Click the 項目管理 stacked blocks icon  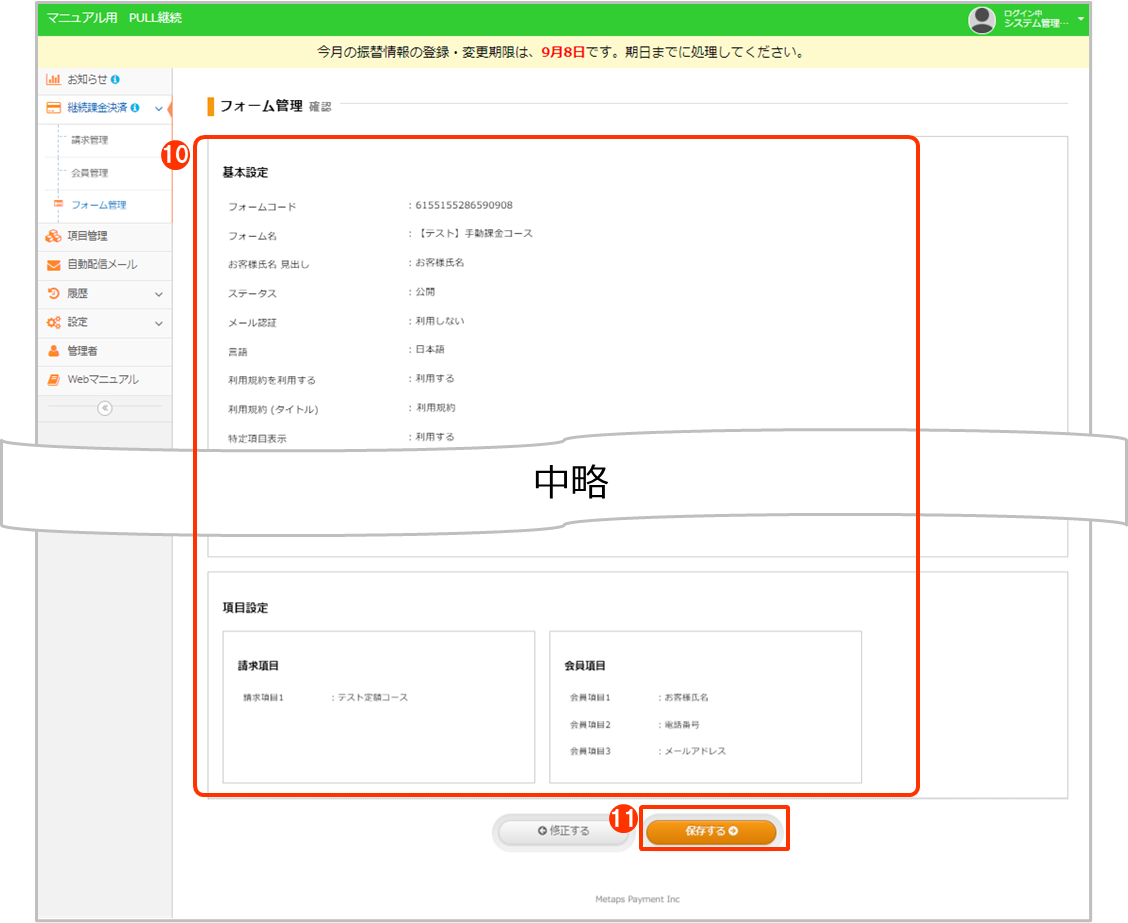click(x=54, y=236)
